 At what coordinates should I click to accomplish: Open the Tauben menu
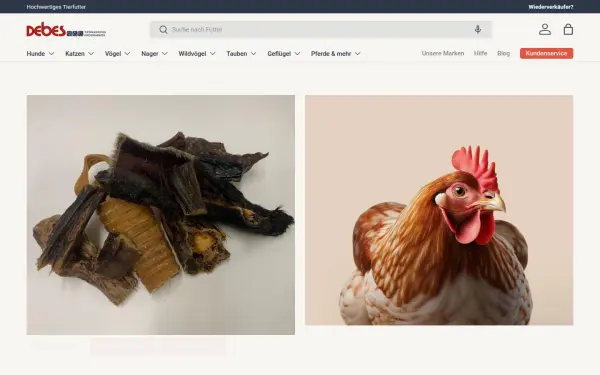[x=236, y=54]
